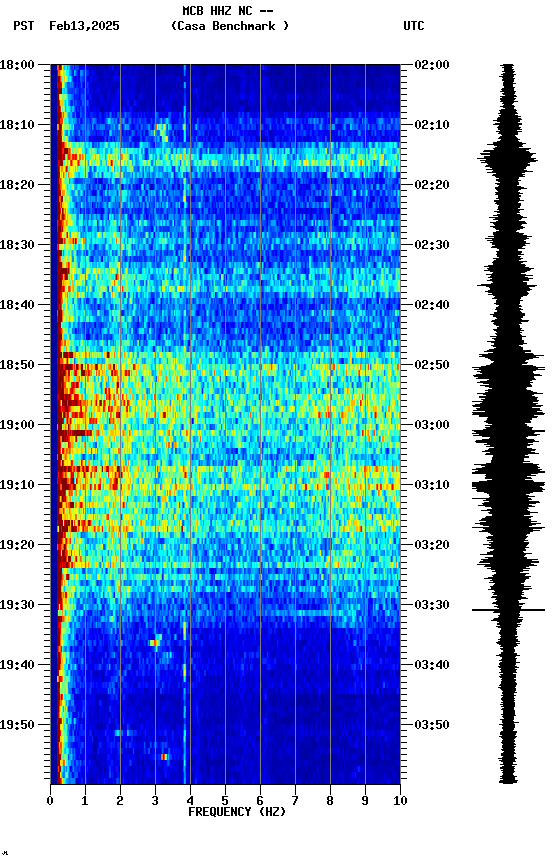Click the PST time label 19:10

click(x=17, y=485)
